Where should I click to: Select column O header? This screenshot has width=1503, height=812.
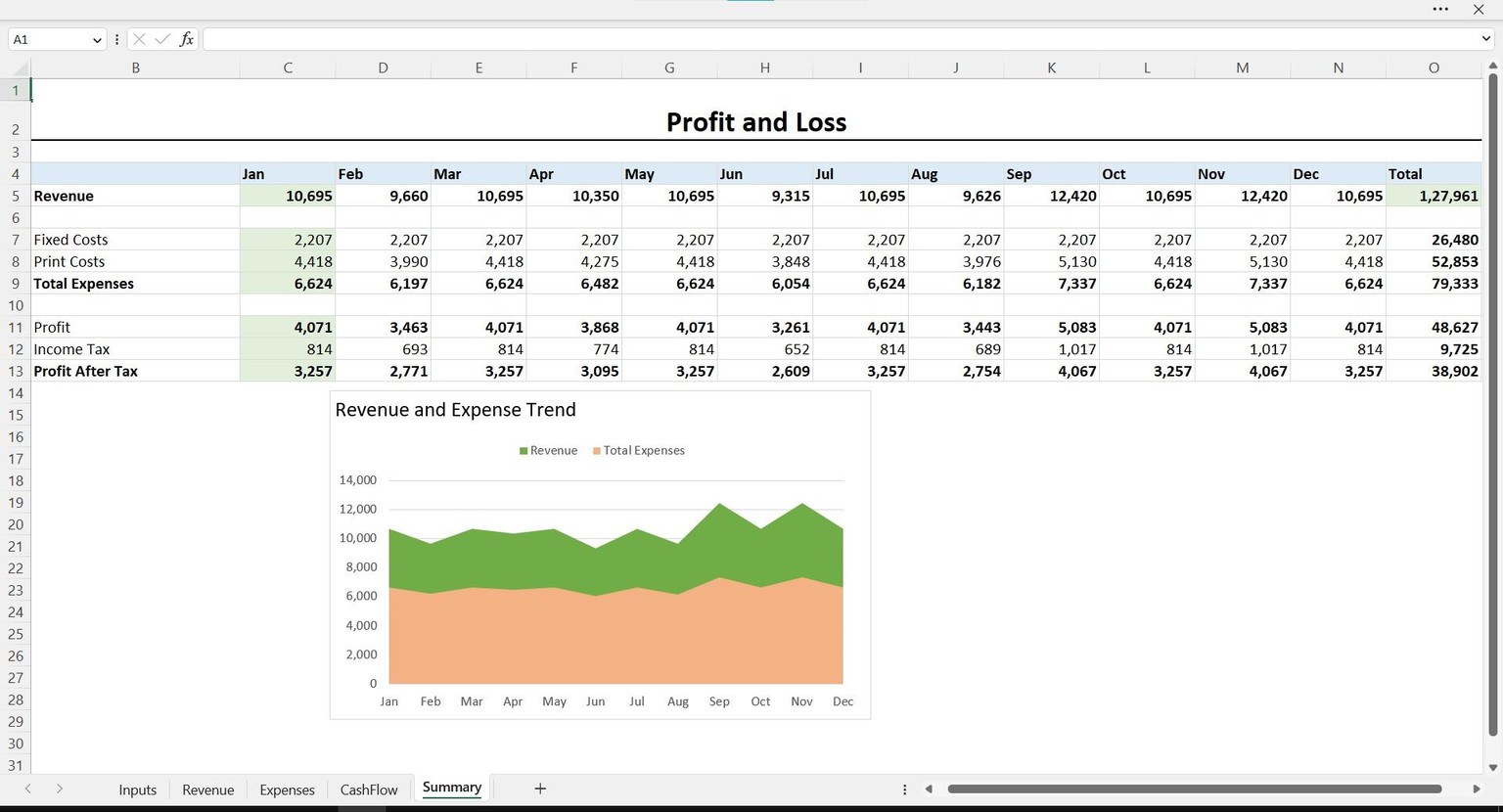tap(1434, 68)
